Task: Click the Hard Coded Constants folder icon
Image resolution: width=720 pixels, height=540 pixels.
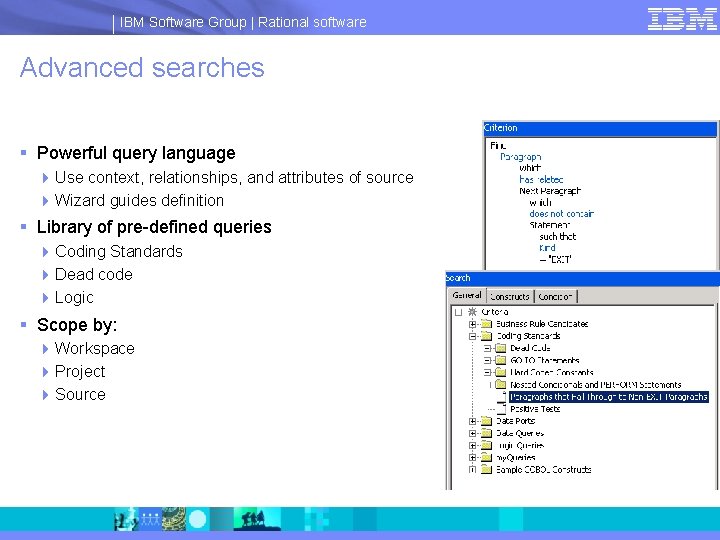Action: coord(501,372)
